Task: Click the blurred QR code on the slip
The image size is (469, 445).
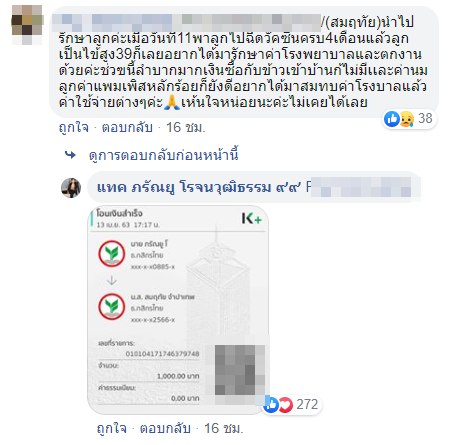Action: pyautogui.click(x=240, y=370)
